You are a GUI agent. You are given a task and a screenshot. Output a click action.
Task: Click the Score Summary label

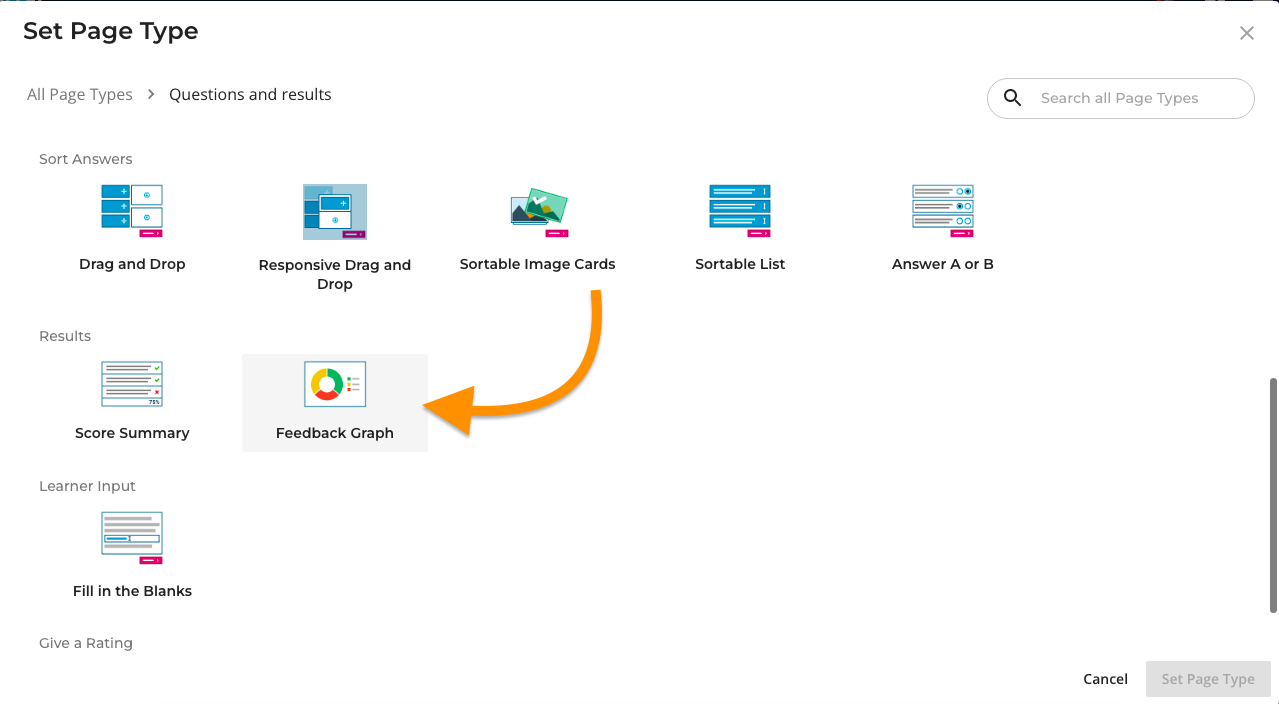point(132,433)
